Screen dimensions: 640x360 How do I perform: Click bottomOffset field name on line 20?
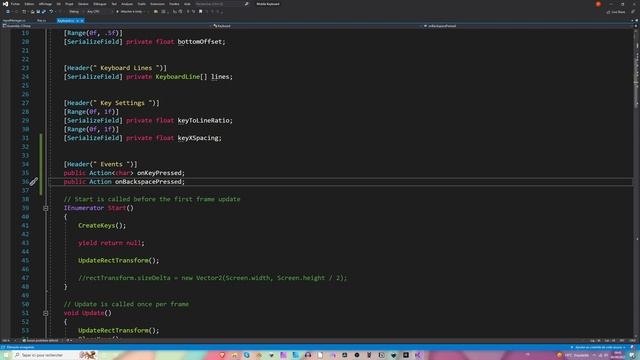click(200, 42)
